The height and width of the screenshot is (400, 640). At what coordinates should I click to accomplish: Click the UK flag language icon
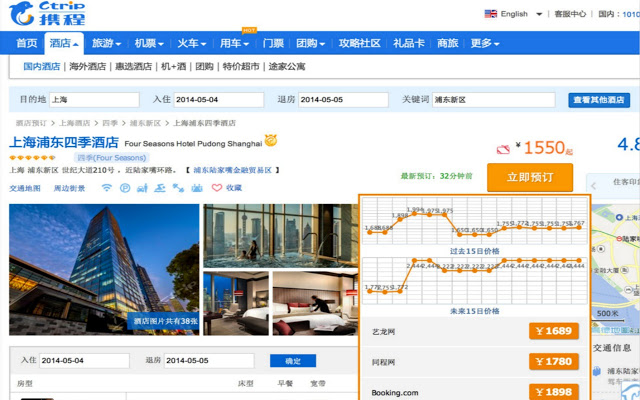(491, 14)
